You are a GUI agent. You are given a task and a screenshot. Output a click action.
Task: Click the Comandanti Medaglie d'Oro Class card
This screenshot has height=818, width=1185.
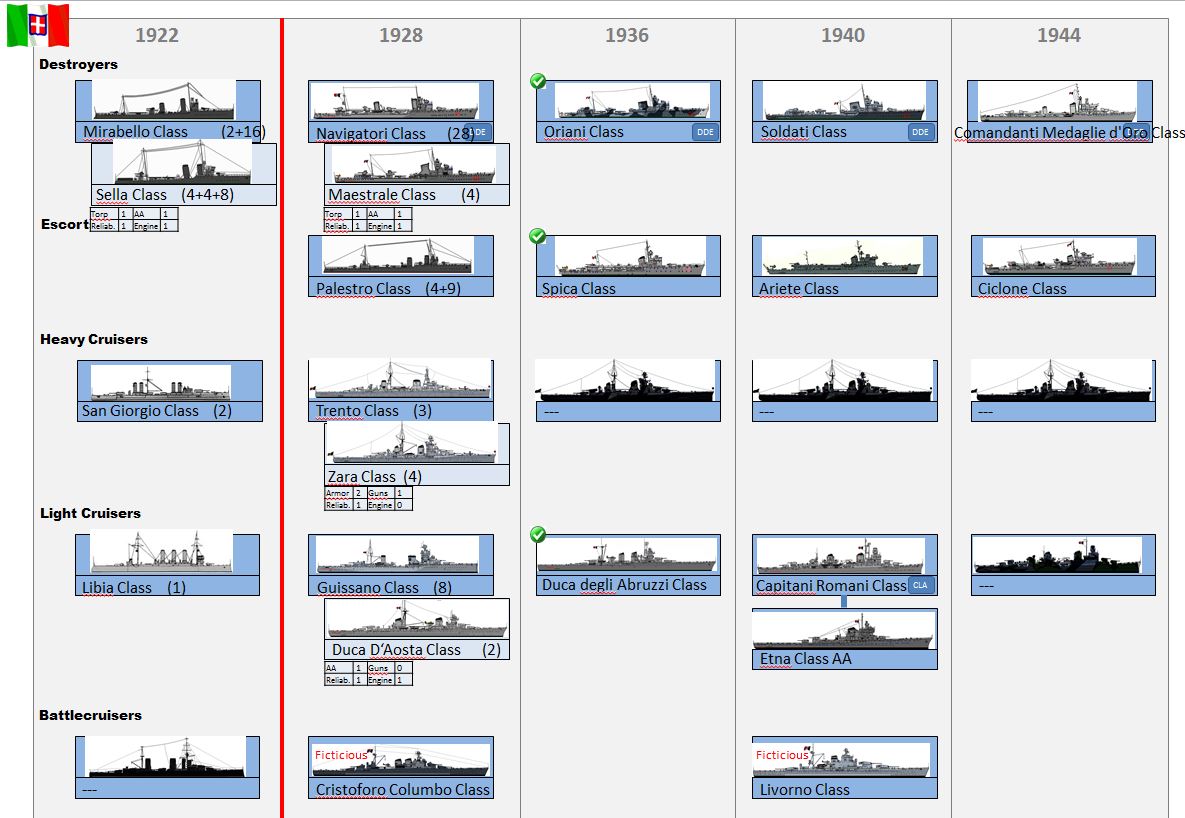[1058, 112]
